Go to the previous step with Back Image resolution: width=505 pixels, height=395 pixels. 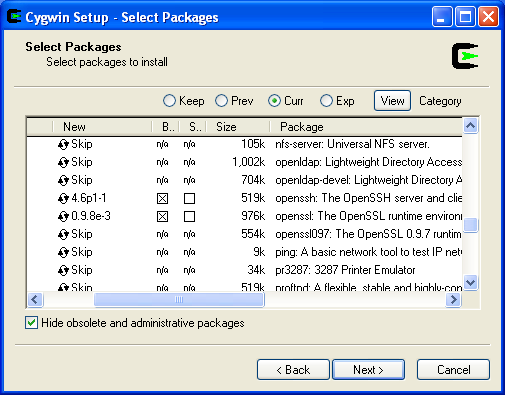pyautogui.click(x=293, y=370)
